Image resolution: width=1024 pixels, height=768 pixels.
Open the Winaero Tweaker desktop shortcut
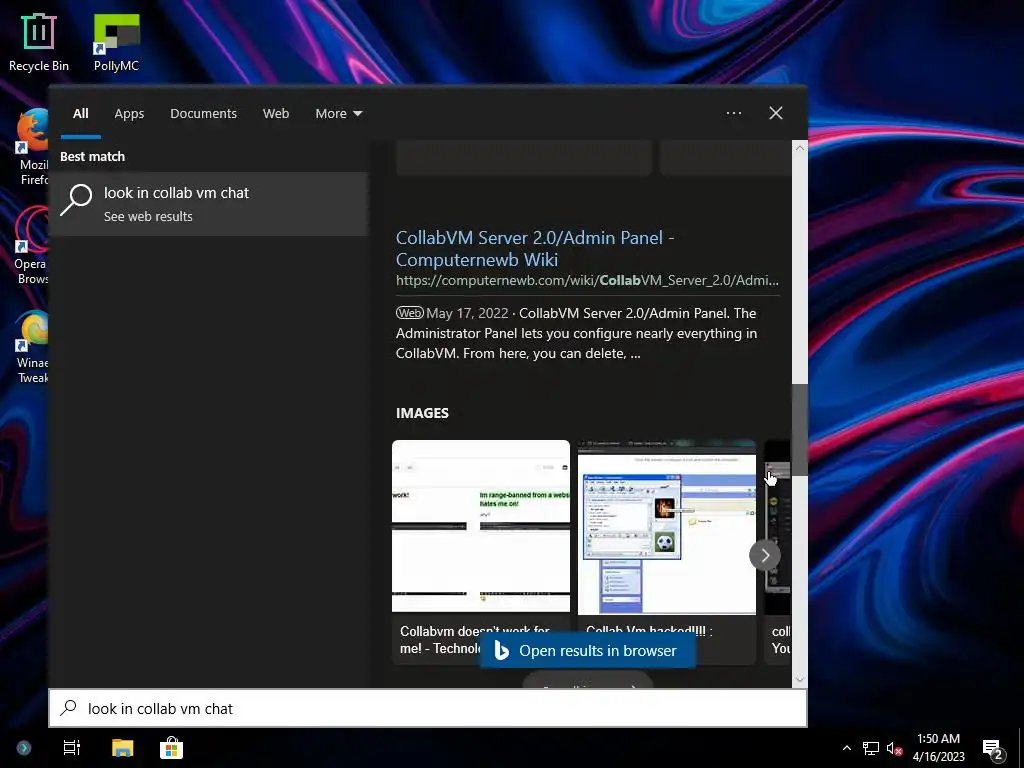click(x=33, y=347)
